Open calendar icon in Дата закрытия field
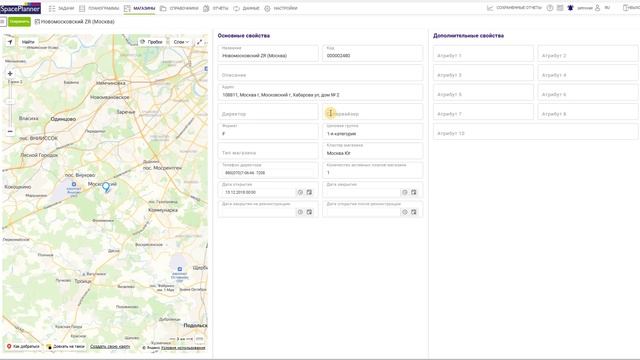The image size is (640, 360). tap(413, 192)
